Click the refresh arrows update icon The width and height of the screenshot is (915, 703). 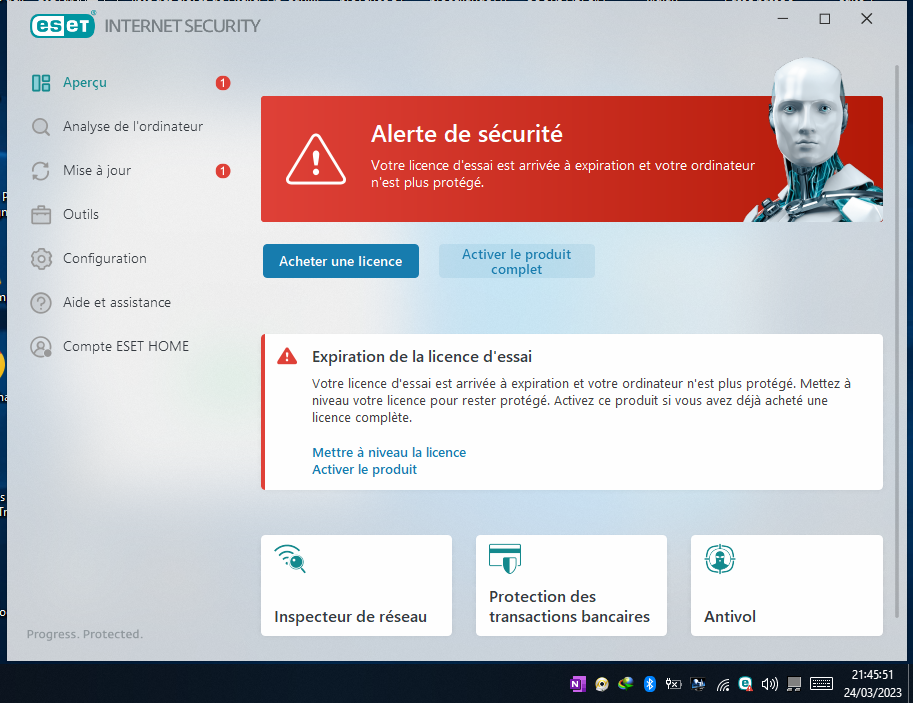(x=41, y=171)
